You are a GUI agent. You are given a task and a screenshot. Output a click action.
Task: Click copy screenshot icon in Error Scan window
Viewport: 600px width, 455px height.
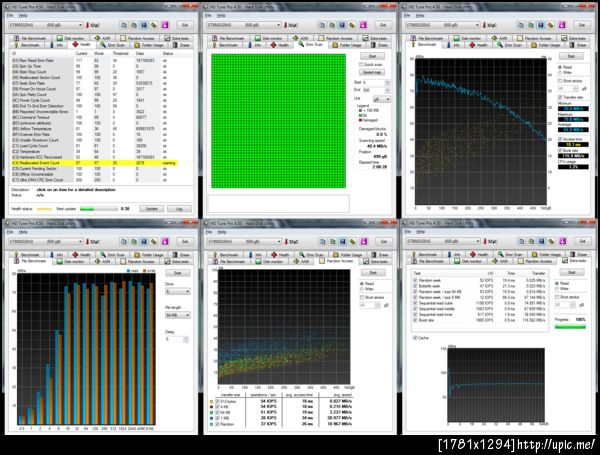(x=332, y=25)
